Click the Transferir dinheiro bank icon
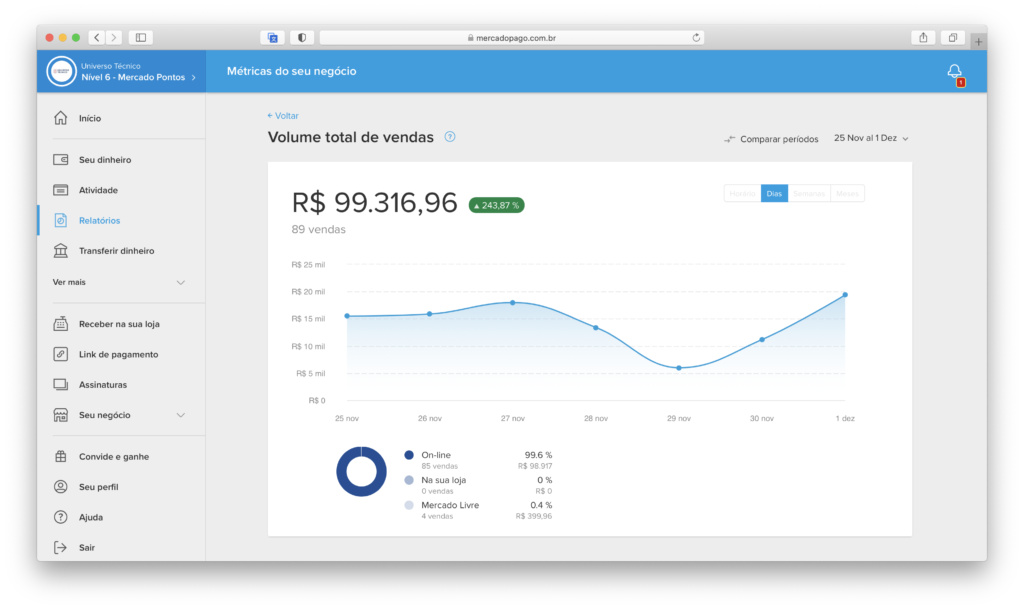 click(61, 251)
